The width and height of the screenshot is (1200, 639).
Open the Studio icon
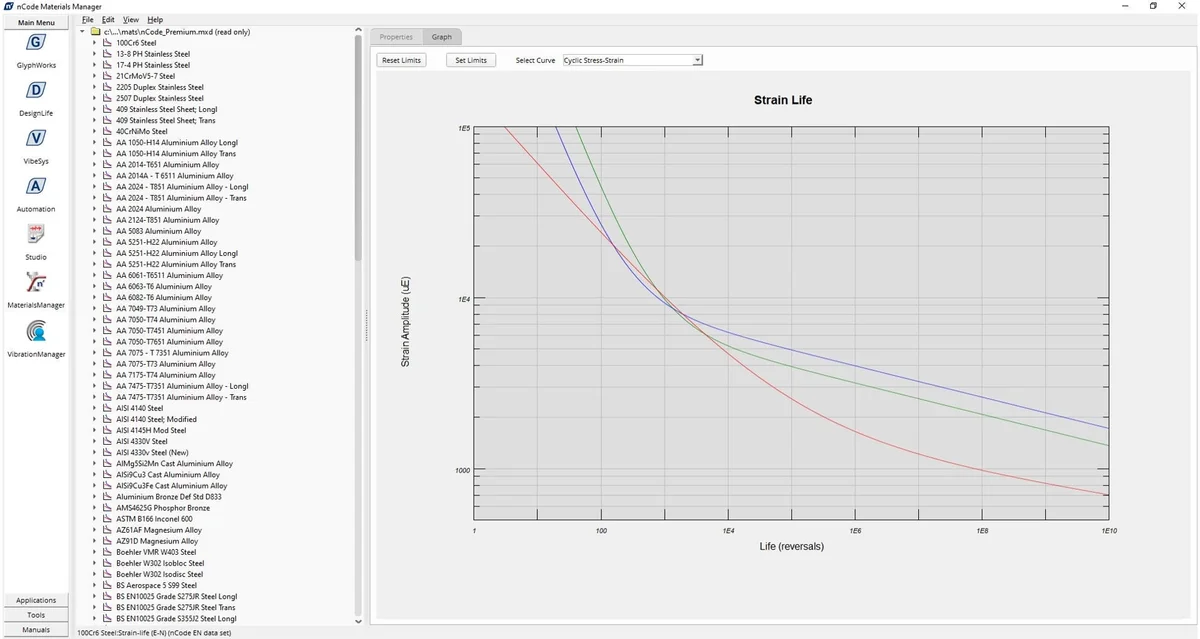(36, 233)
